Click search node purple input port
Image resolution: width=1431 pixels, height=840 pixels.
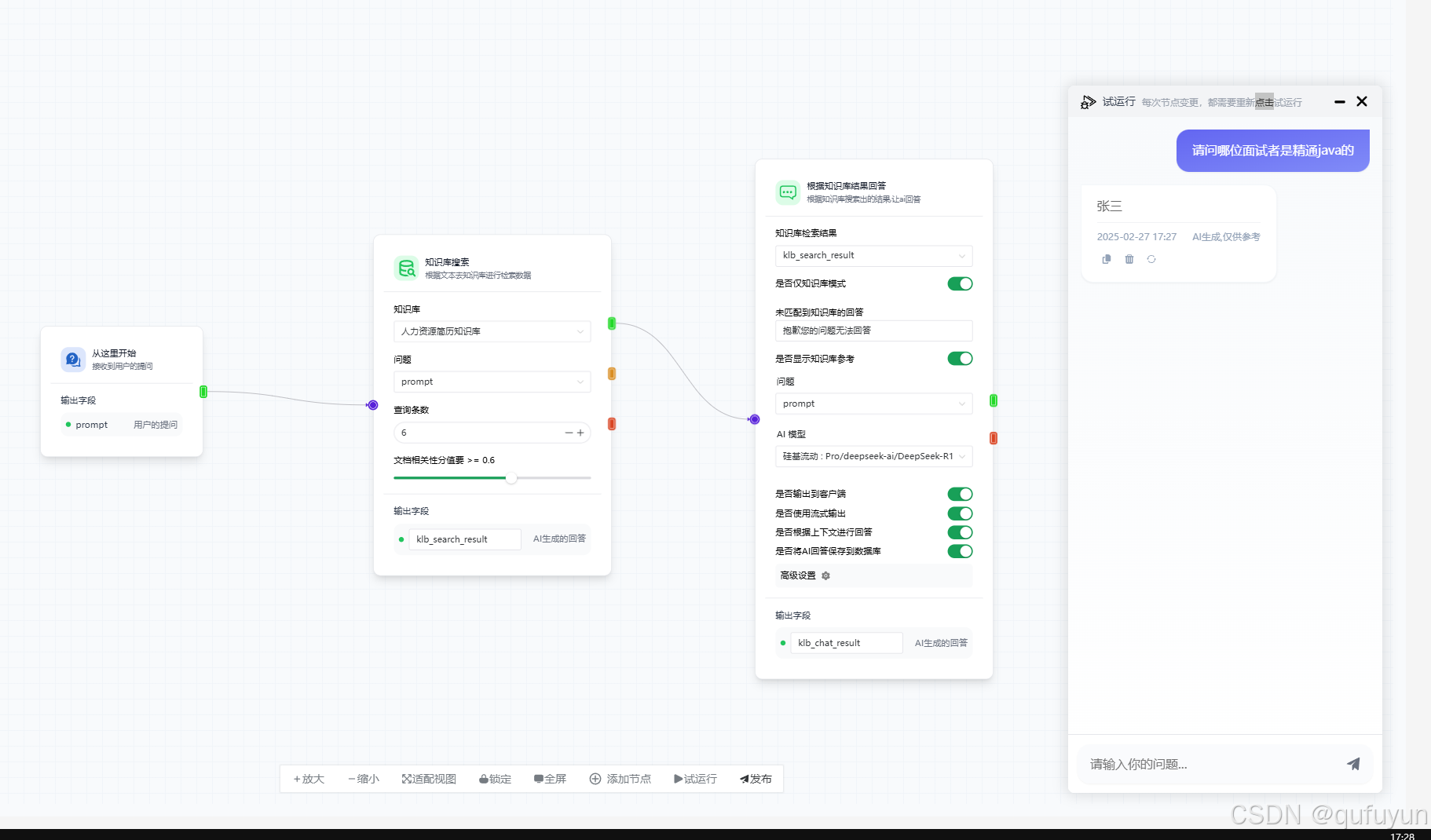tap(373, 405)
